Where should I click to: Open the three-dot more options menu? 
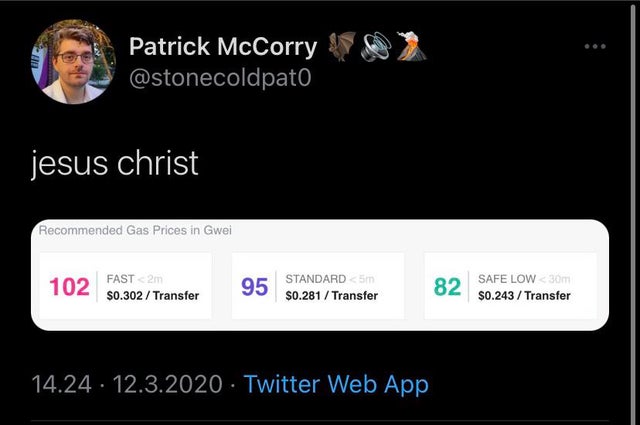click(x=595, y=47)
